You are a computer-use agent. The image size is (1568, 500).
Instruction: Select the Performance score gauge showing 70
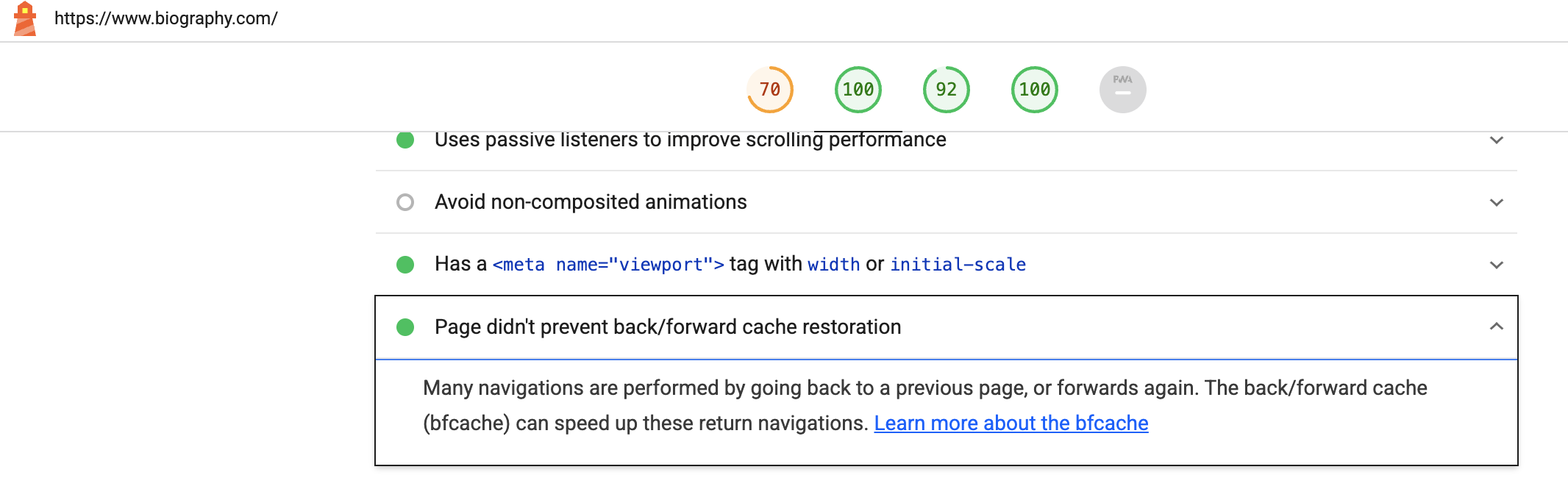pos(769,89)
